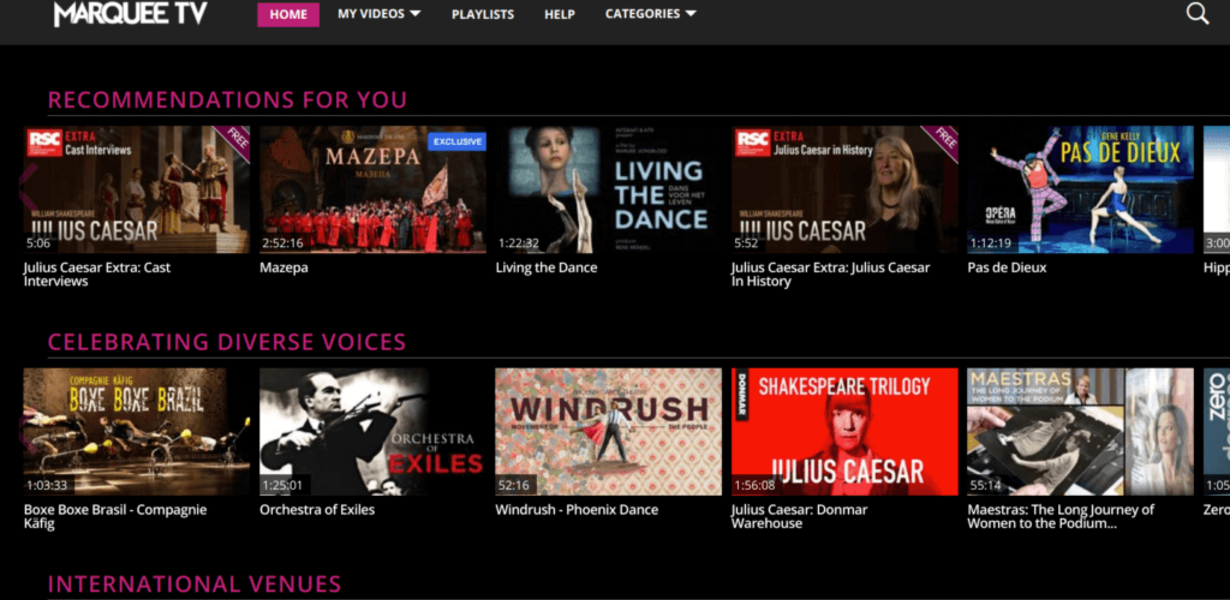
Task: Click the 'Living the Dance' title text
Action: [x=547, y=268]
